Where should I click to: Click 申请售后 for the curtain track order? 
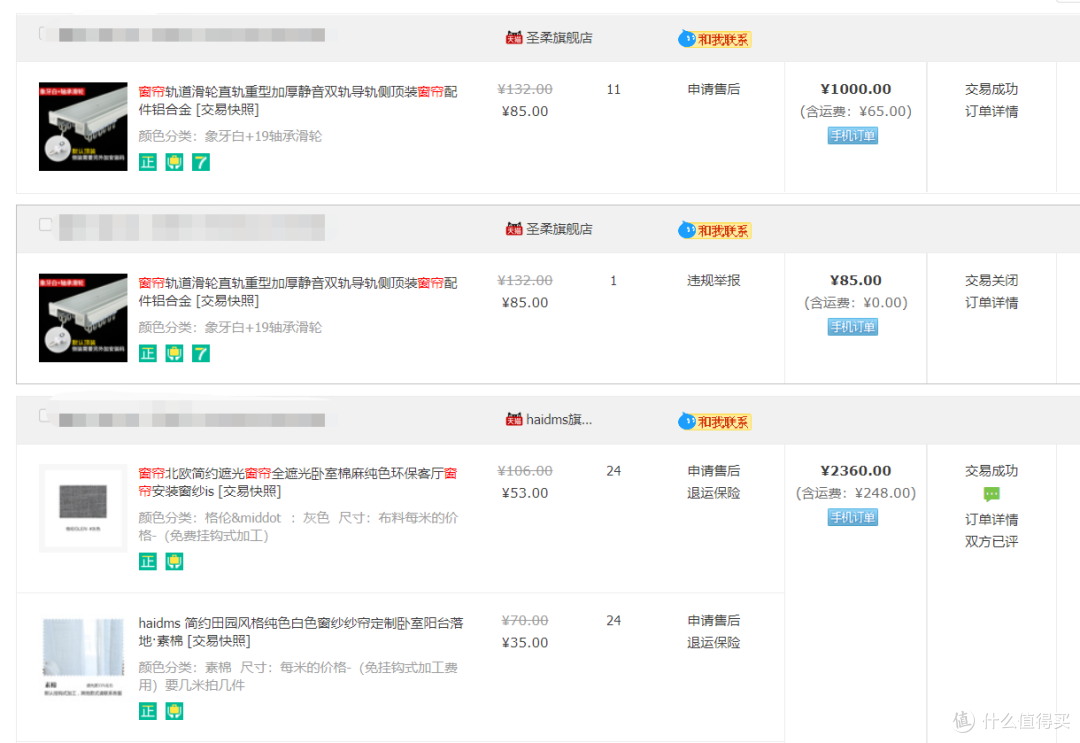[x=714, y=90]
